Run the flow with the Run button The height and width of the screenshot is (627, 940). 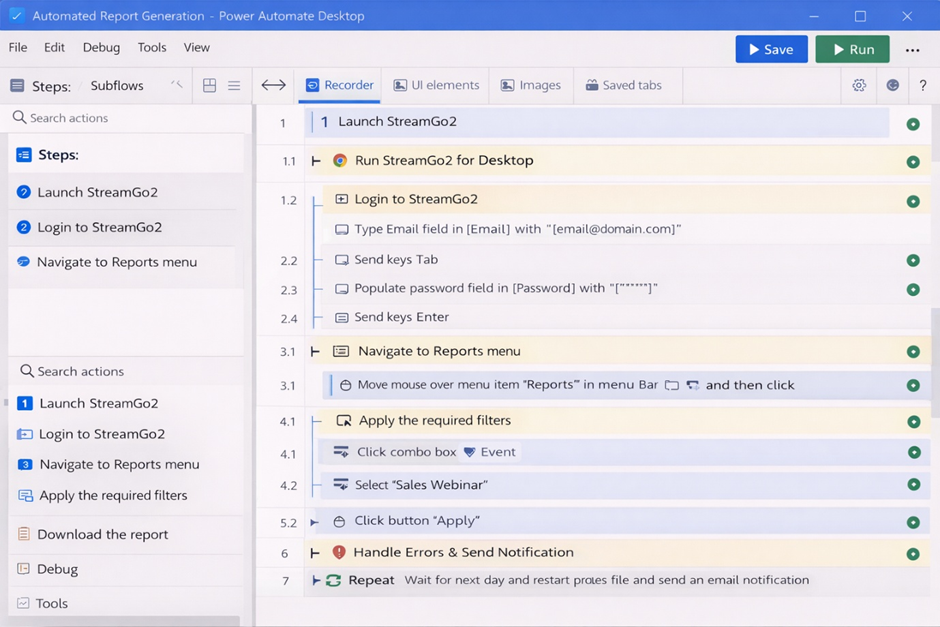coord(852,47)
